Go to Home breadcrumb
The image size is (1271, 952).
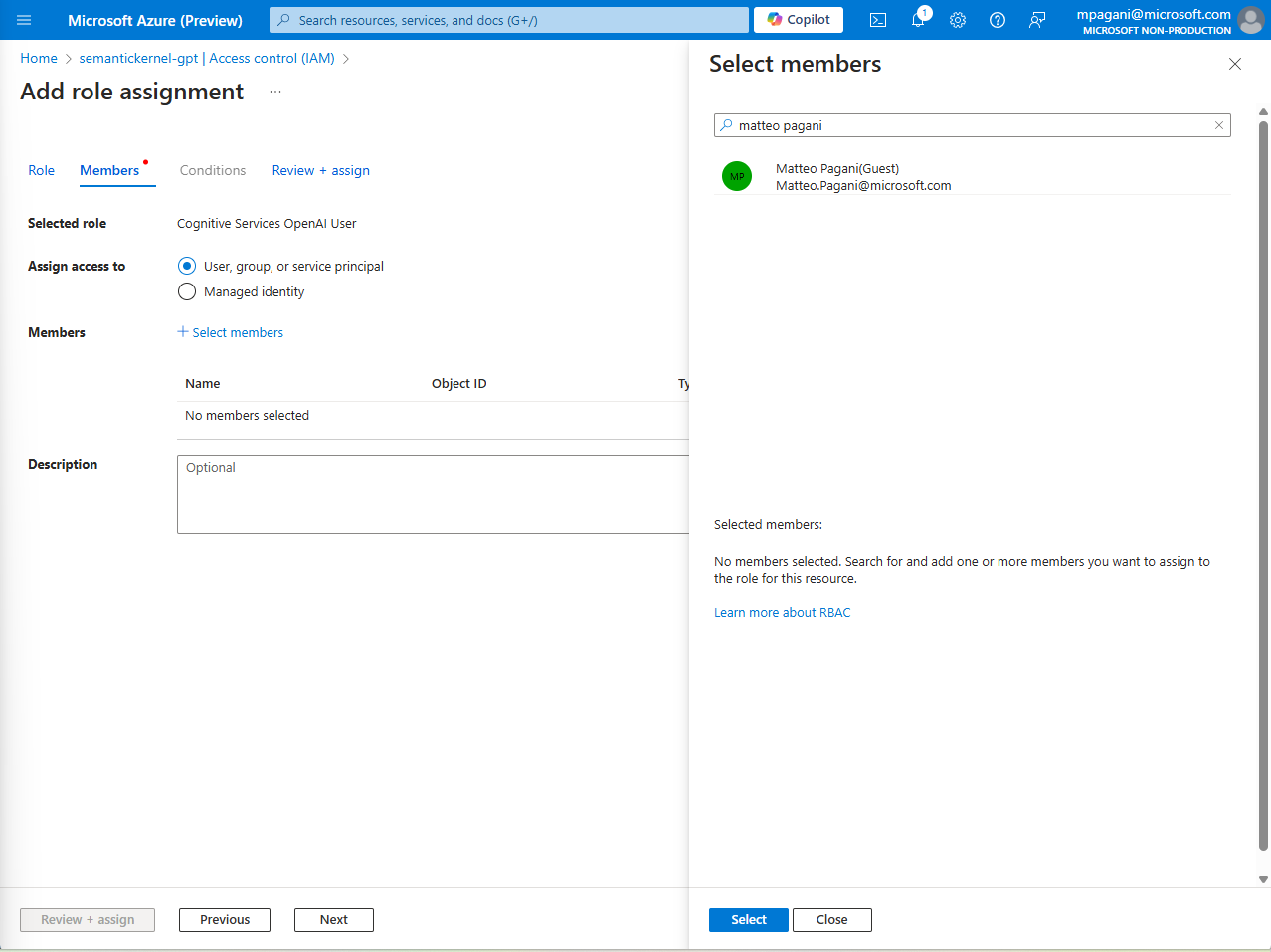pos(39,58)
